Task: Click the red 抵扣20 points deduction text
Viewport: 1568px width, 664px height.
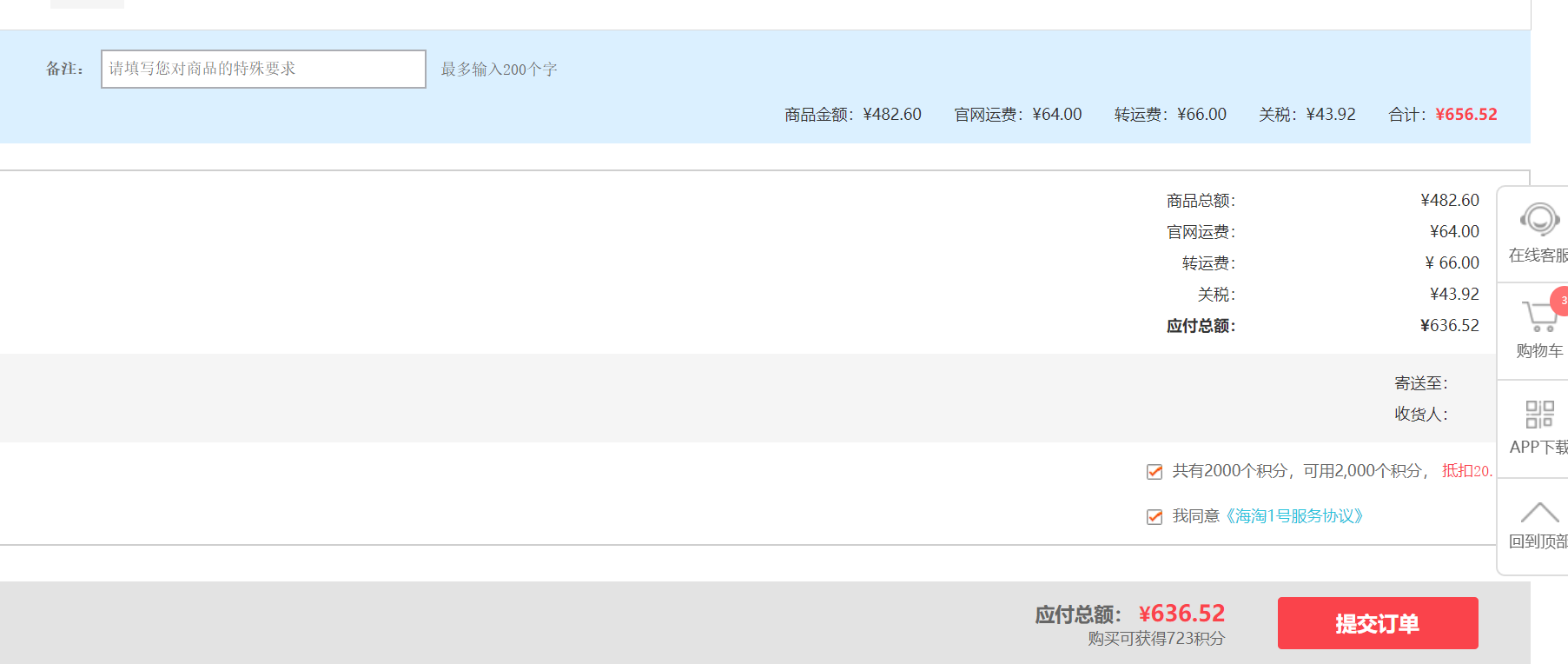Action: click(x=1467, y=471)
